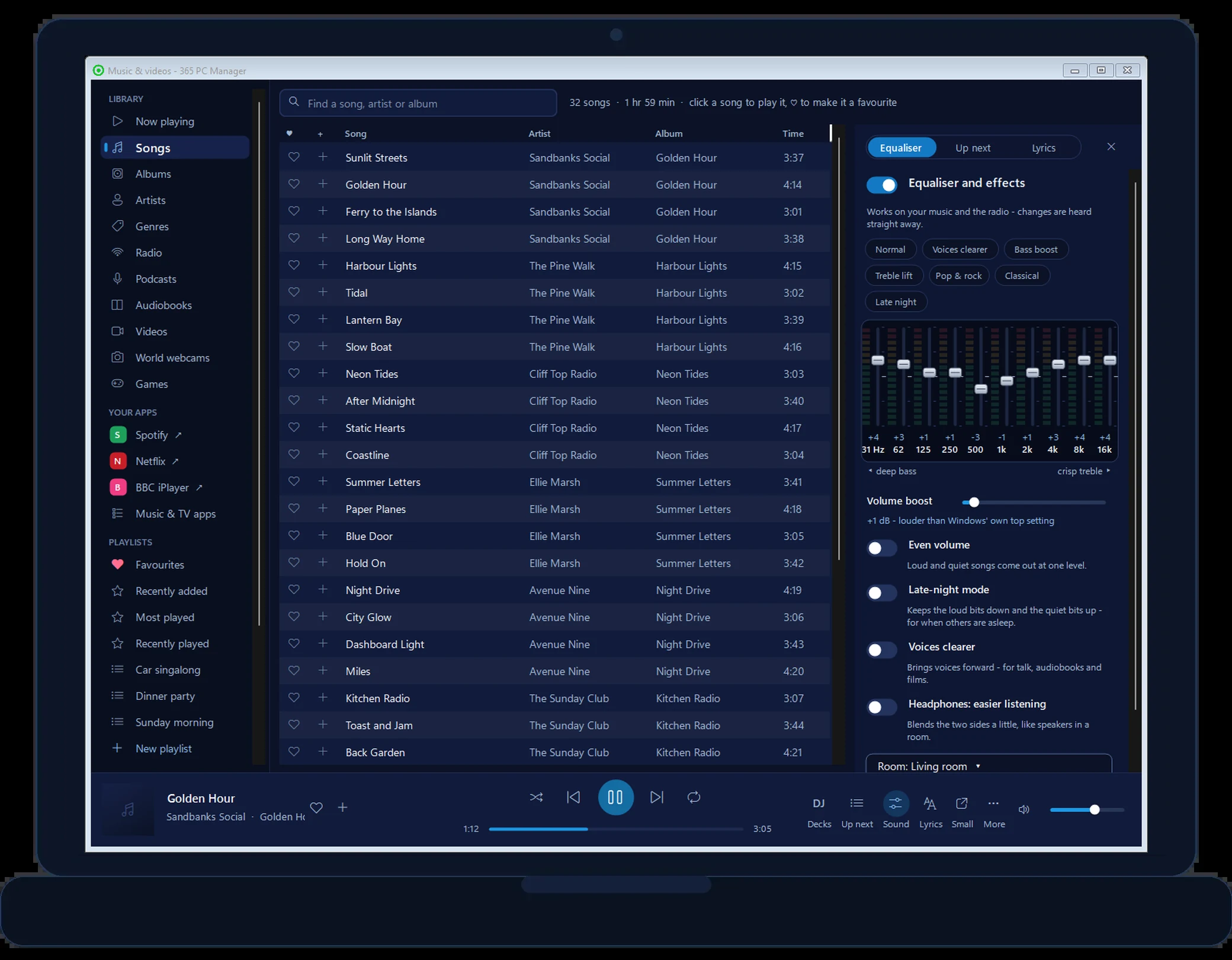Image resolution: width=1232 pixels, height=960 pixels.
Task: Add now-playing track to a playlist
Action: click(x=342, y=807)
